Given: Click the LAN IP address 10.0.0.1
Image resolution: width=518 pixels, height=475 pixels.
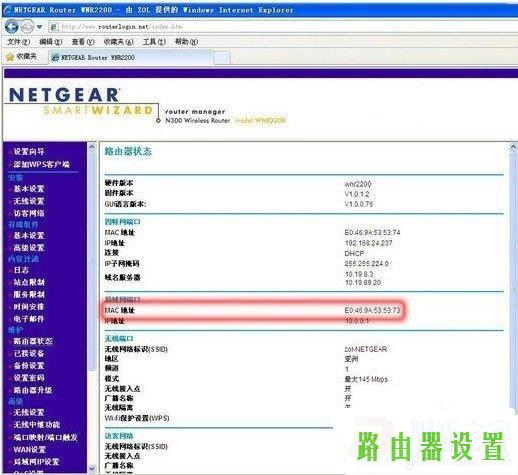Looking at the screenshot, I should [357, 321].
